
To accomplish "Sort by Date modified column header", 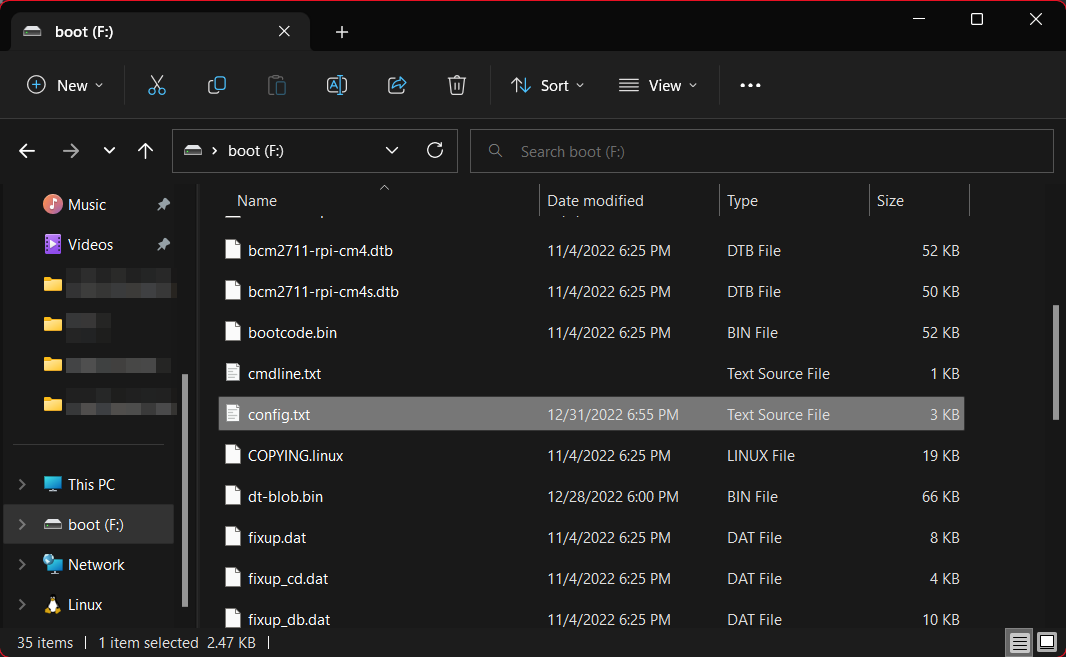I will pyautogui.click(x=596, y=201).
